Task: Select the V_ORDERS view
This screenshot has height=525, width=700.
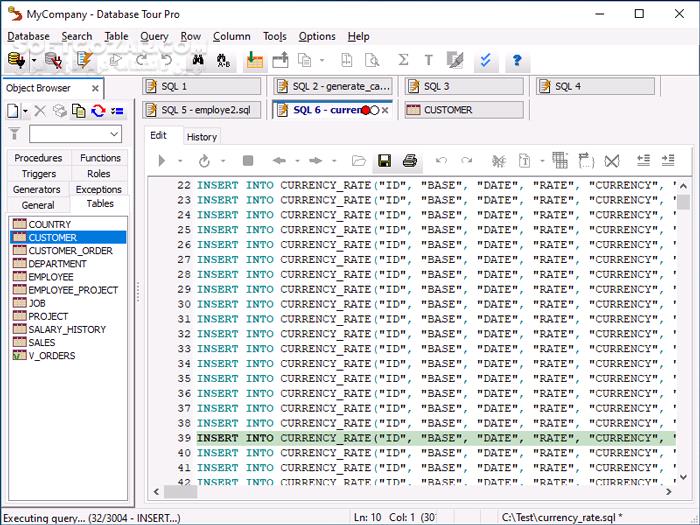Action: point(51,355)
